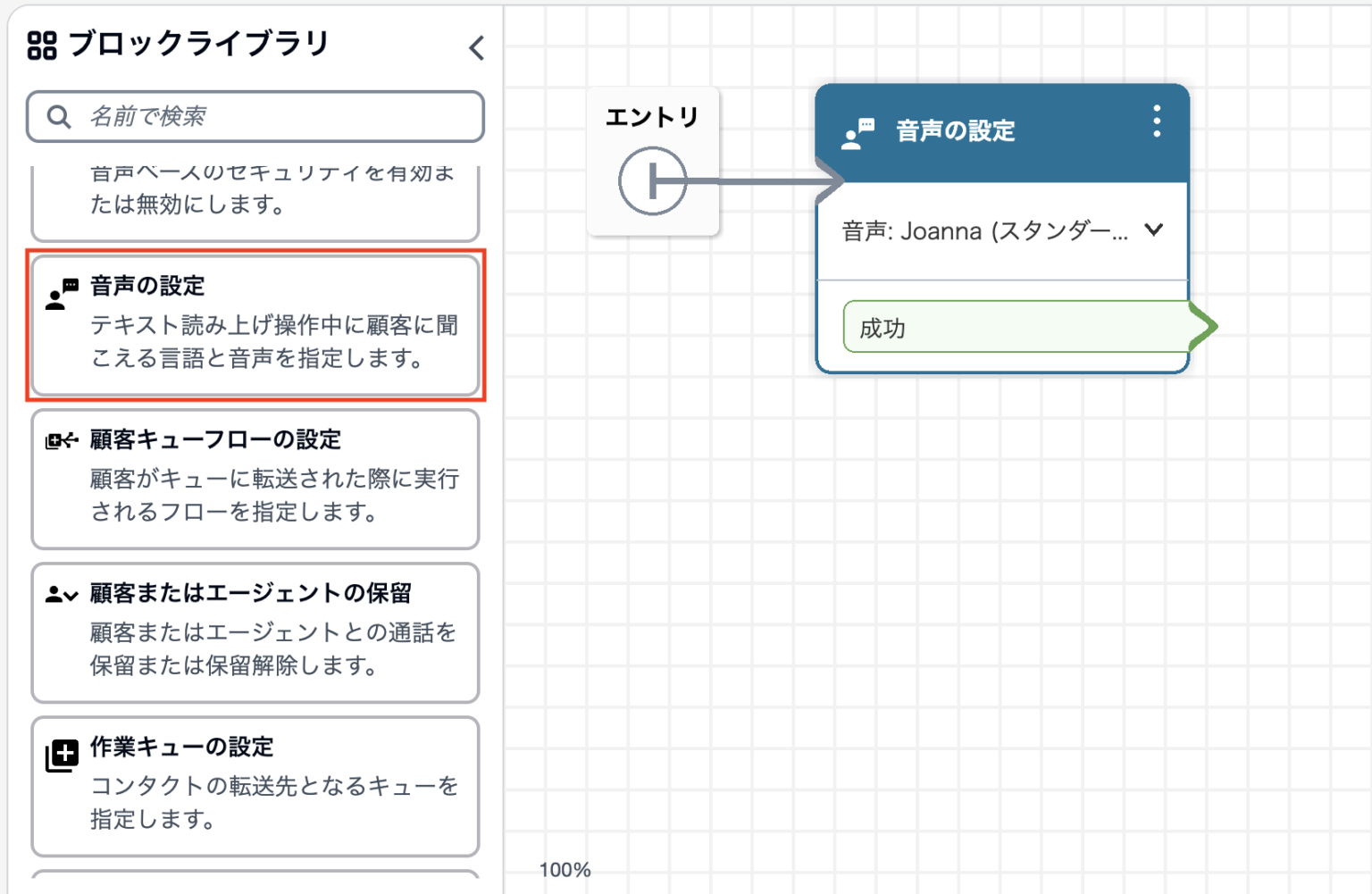Select the 顧客キューフローの設定 block card
This screenshot has height=894, width=1372.
255,480
